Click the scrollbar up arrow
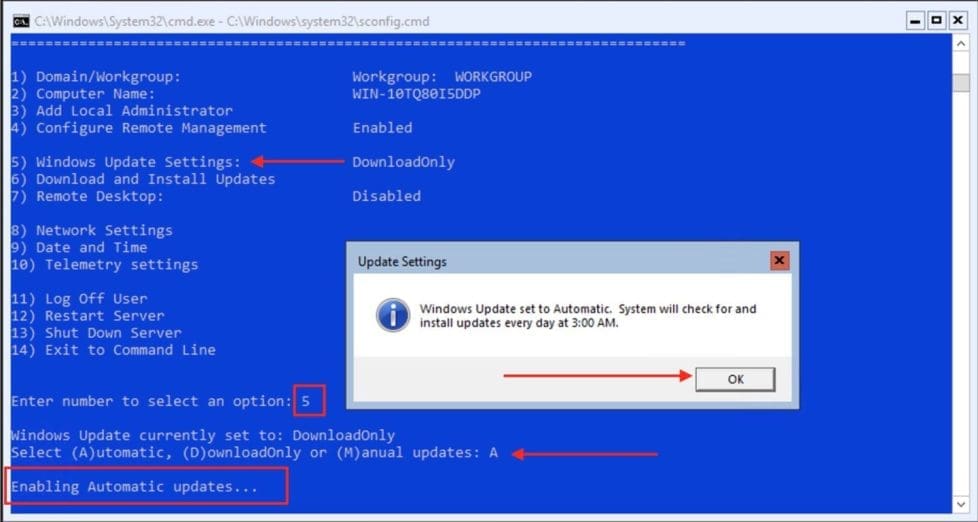This screenshot has height=522, width=978. [962, 42]
